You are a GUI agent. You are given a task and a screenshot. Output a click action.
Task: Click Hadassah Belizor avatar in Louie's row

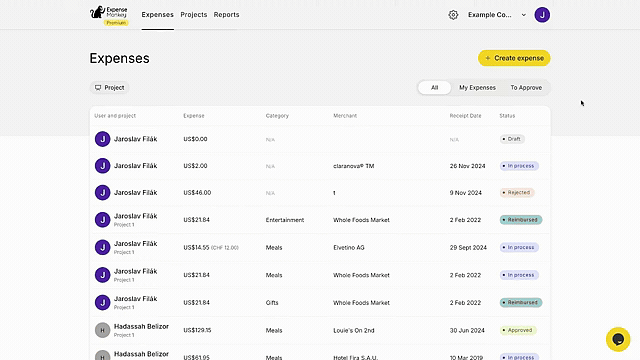(102, 330)
